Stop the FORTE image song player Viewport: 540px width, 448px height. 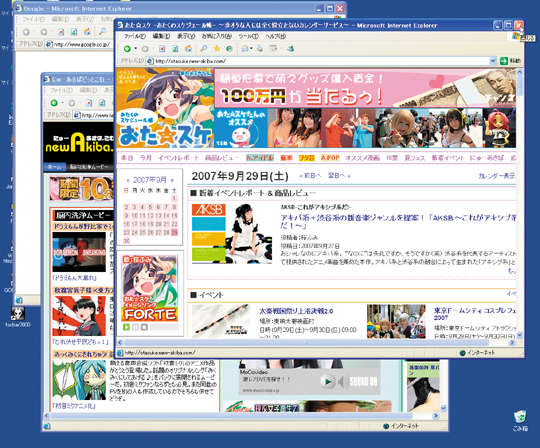point(144,327)
